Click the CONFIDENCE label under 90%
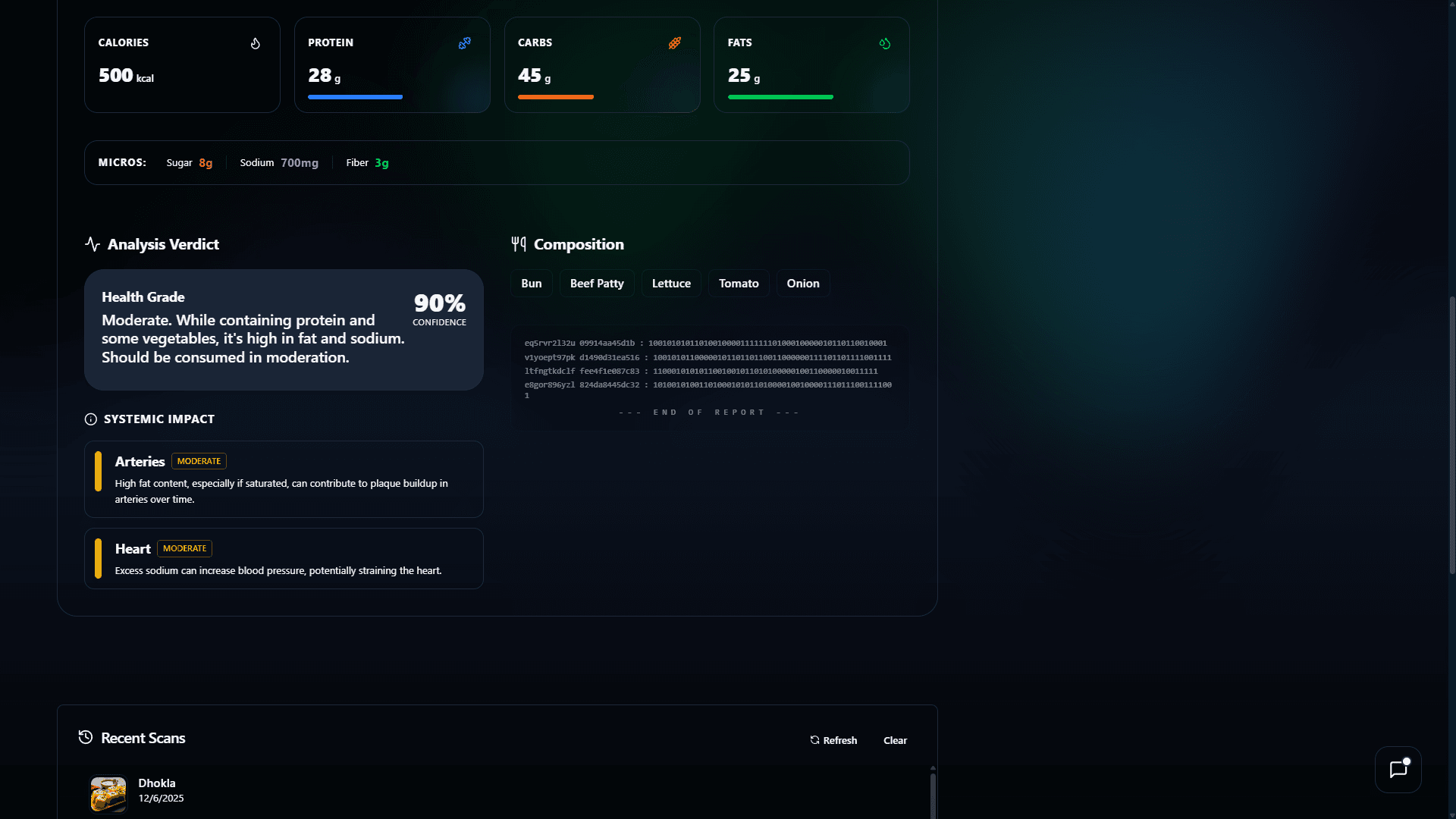The width and height of the screenshot is (1456, 819). (439, 322)
